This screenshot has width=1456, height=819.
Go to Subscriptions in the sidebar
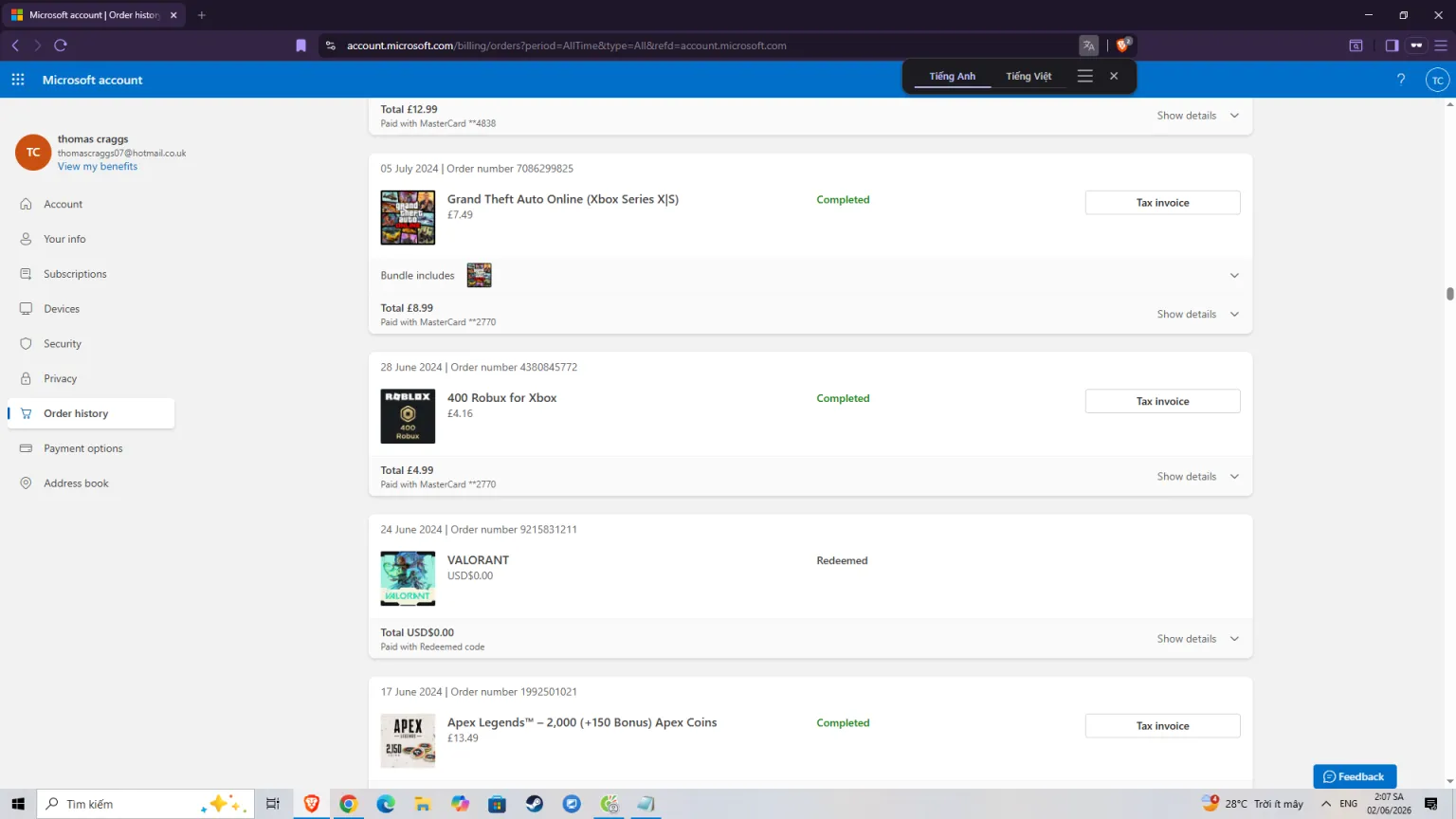click(x=75, y=274)
